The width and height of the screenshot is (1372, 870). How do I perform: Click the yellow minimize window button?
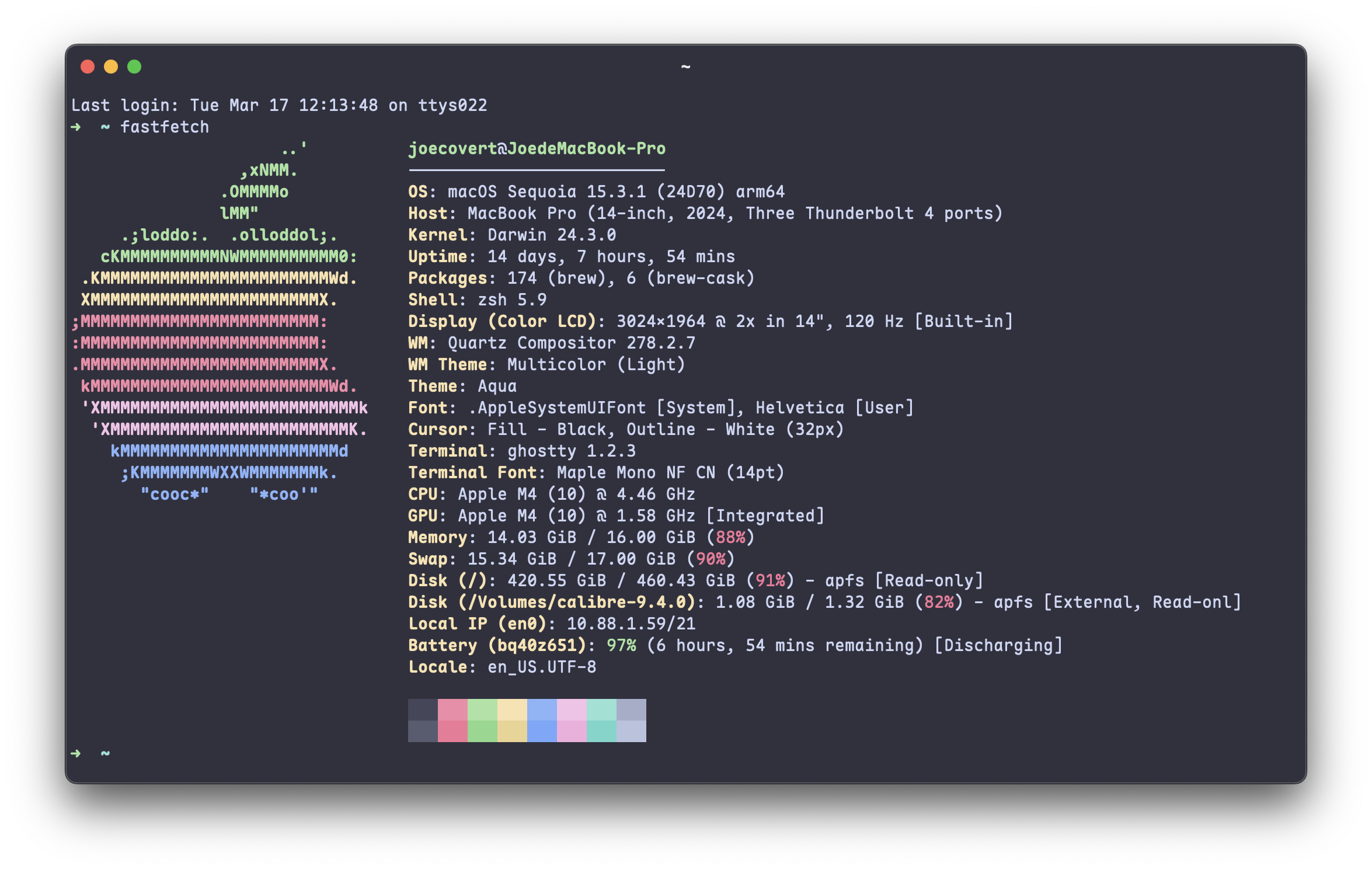(x=111, y=67)
